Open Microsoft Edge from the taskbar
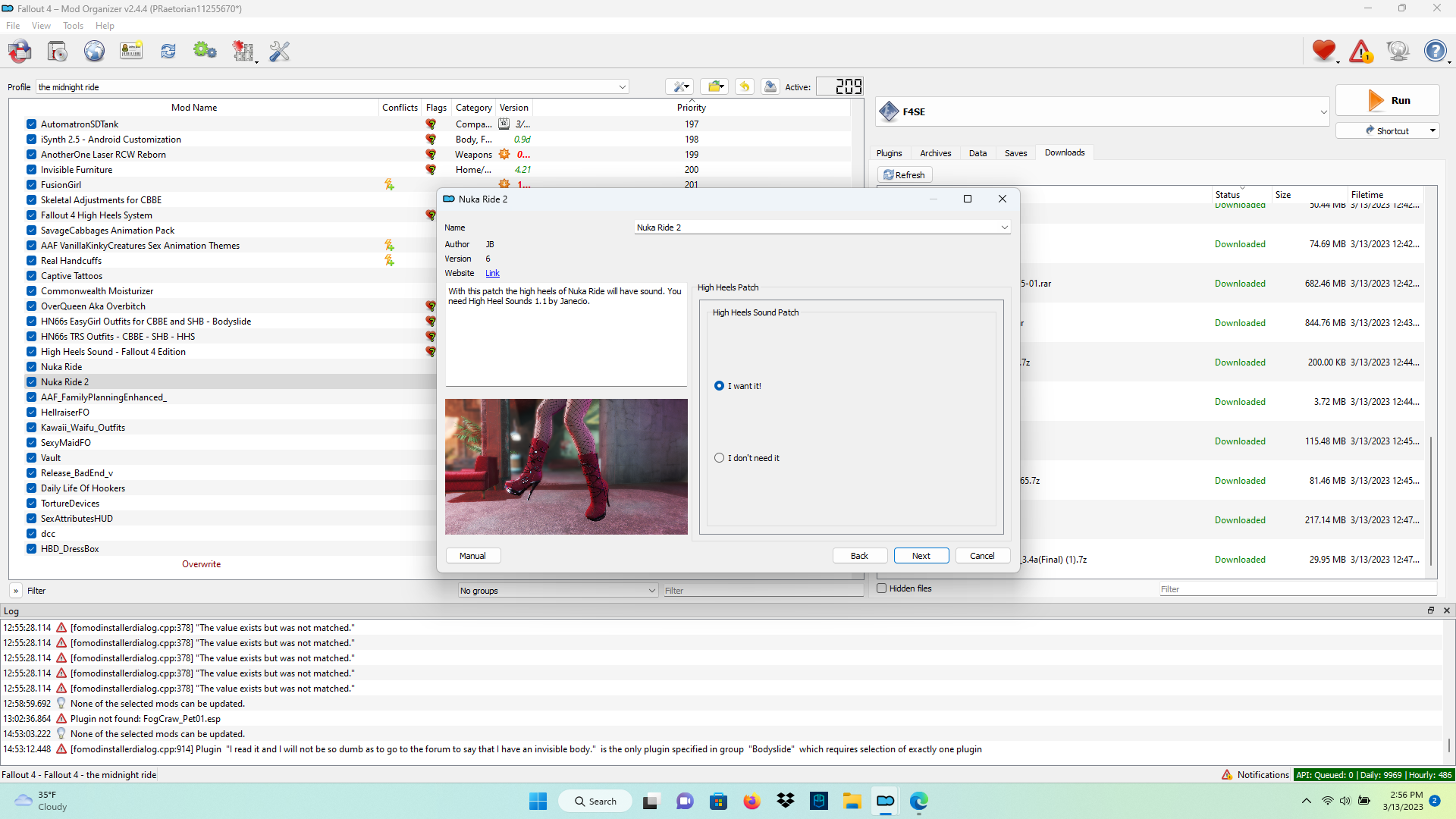The width and height of the screenshot is (1456, 819). tap(919, 802)
